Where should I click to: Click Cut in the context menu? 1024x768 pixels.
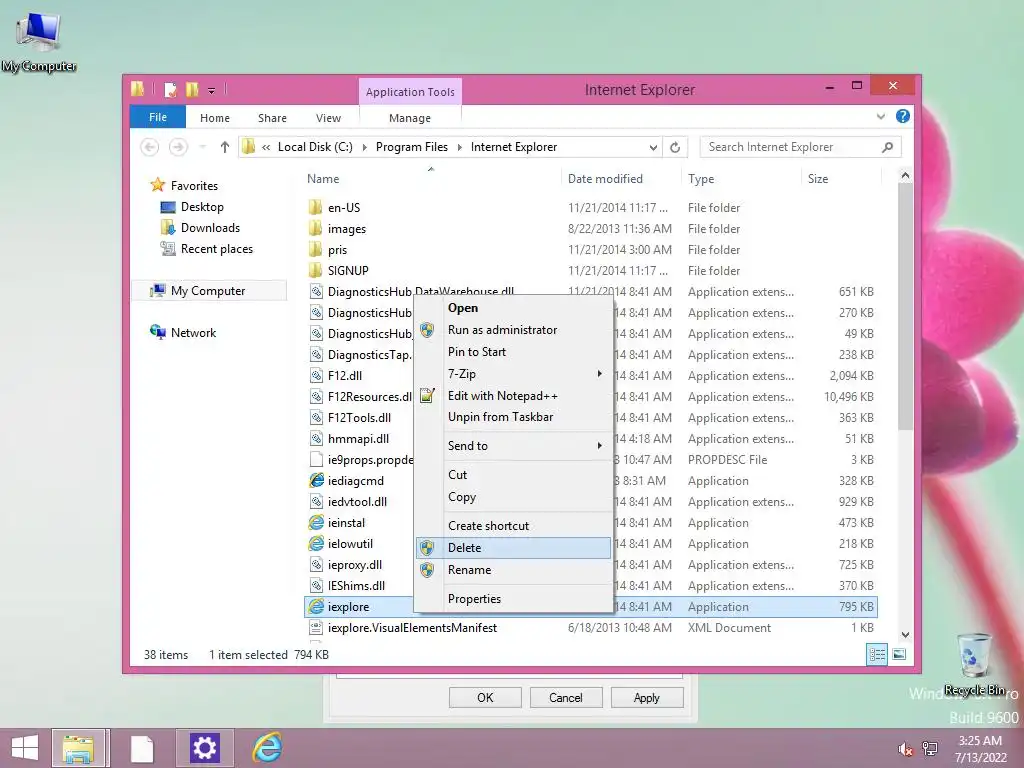(x=513, y=475)
